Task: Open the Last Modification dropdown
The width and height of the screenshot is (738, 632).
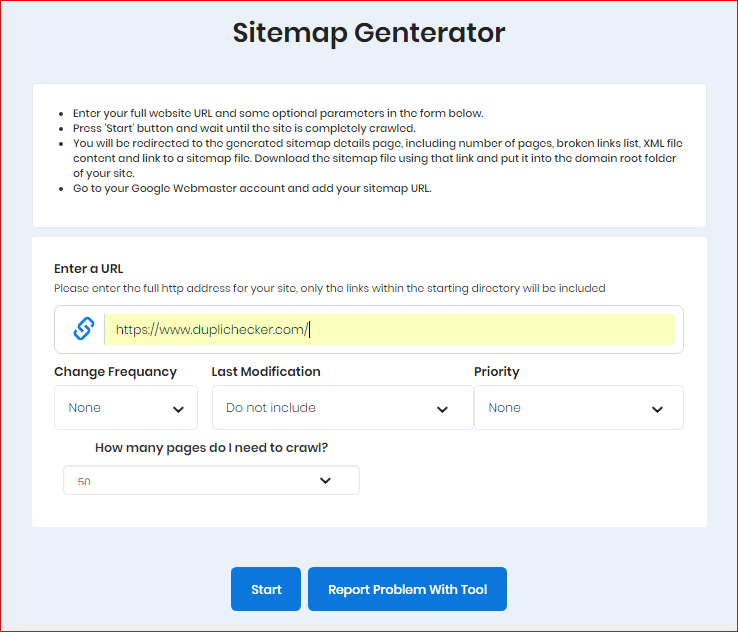Action: pos(342,408)
